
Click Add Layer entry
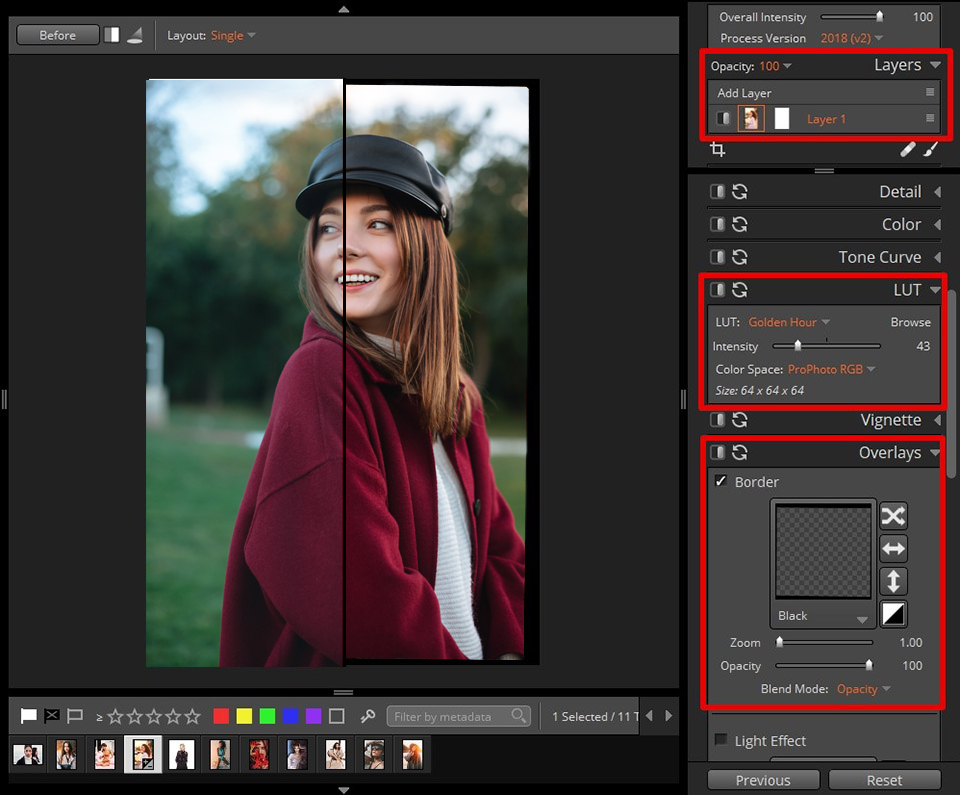coord(745,93)
